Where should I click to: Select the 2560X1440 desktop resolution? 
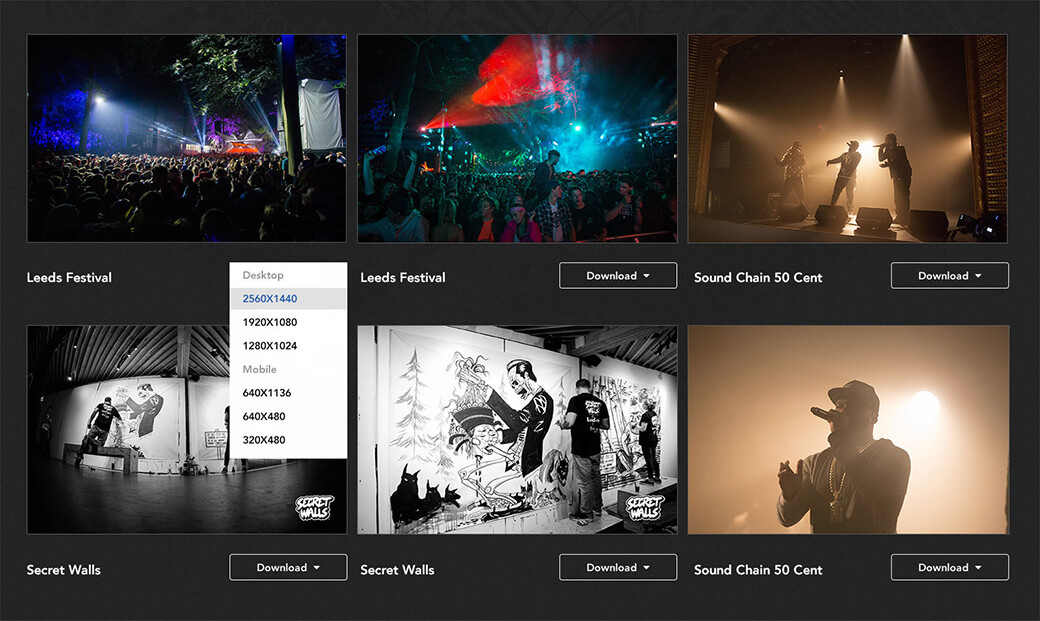[270, 299]
